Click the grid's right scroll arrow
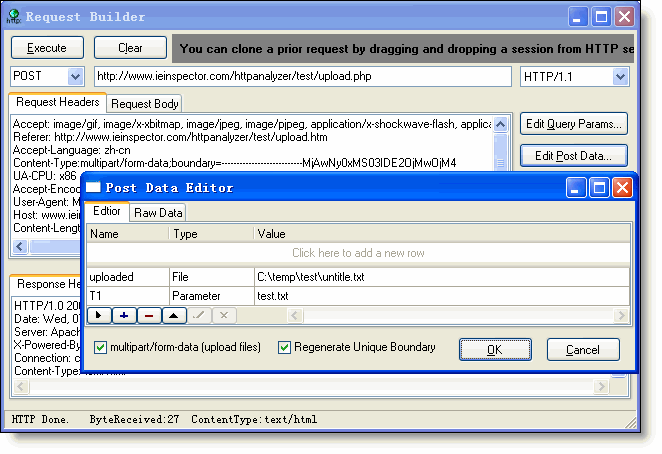662x454 pixels. click(x=621, y=315)
